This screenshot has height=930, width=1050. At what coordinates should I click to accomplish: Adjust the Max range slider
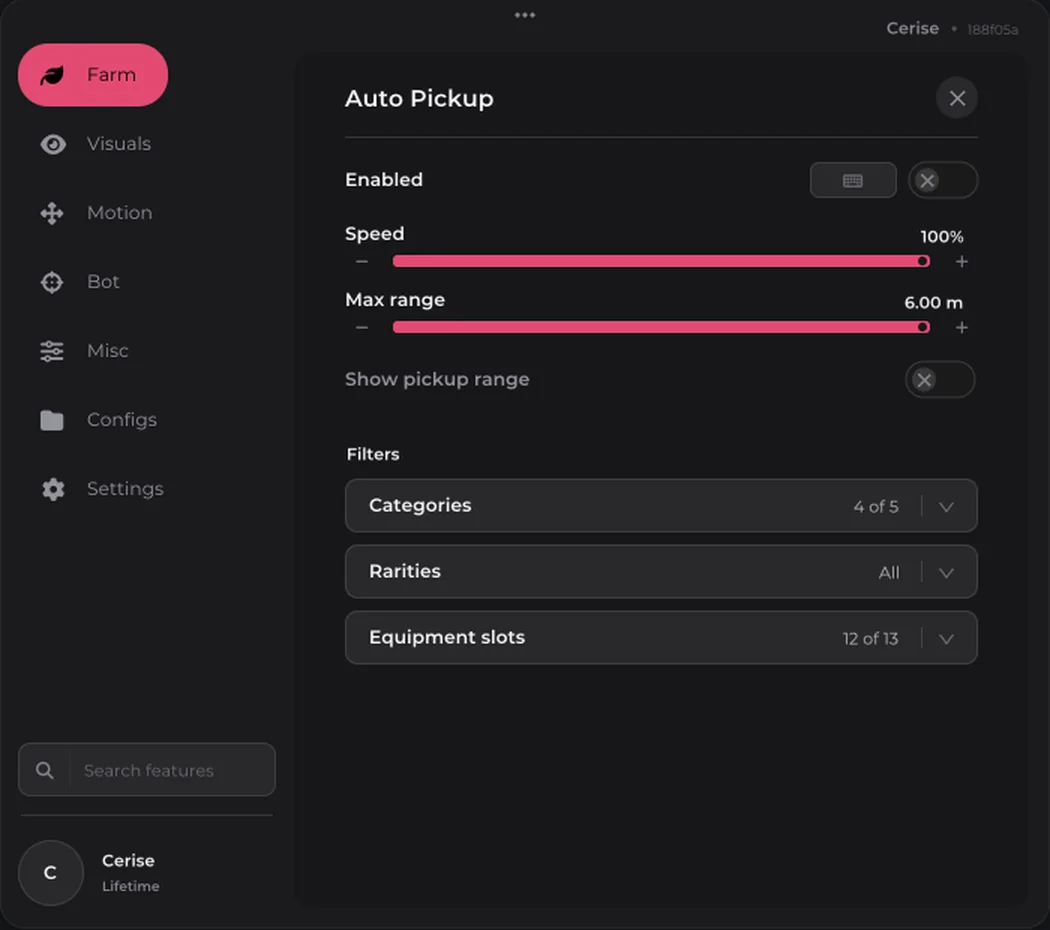coord(661,327)
